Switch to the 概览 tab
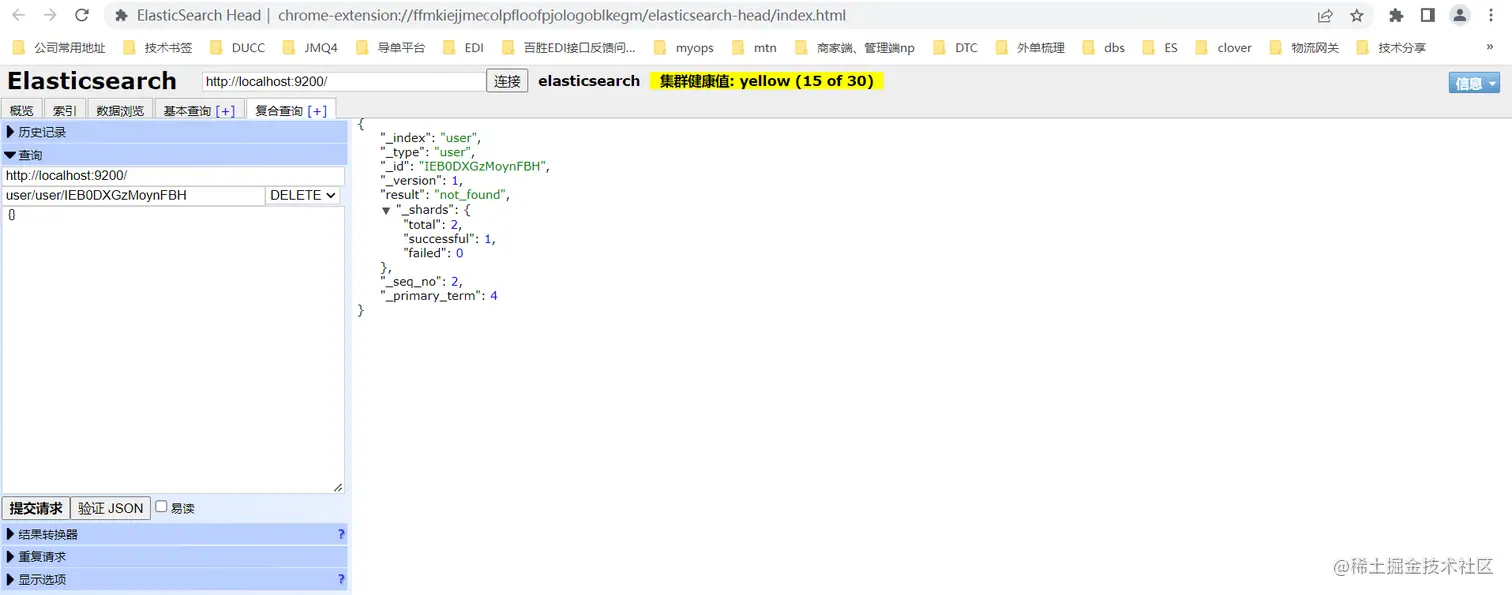 21,111
